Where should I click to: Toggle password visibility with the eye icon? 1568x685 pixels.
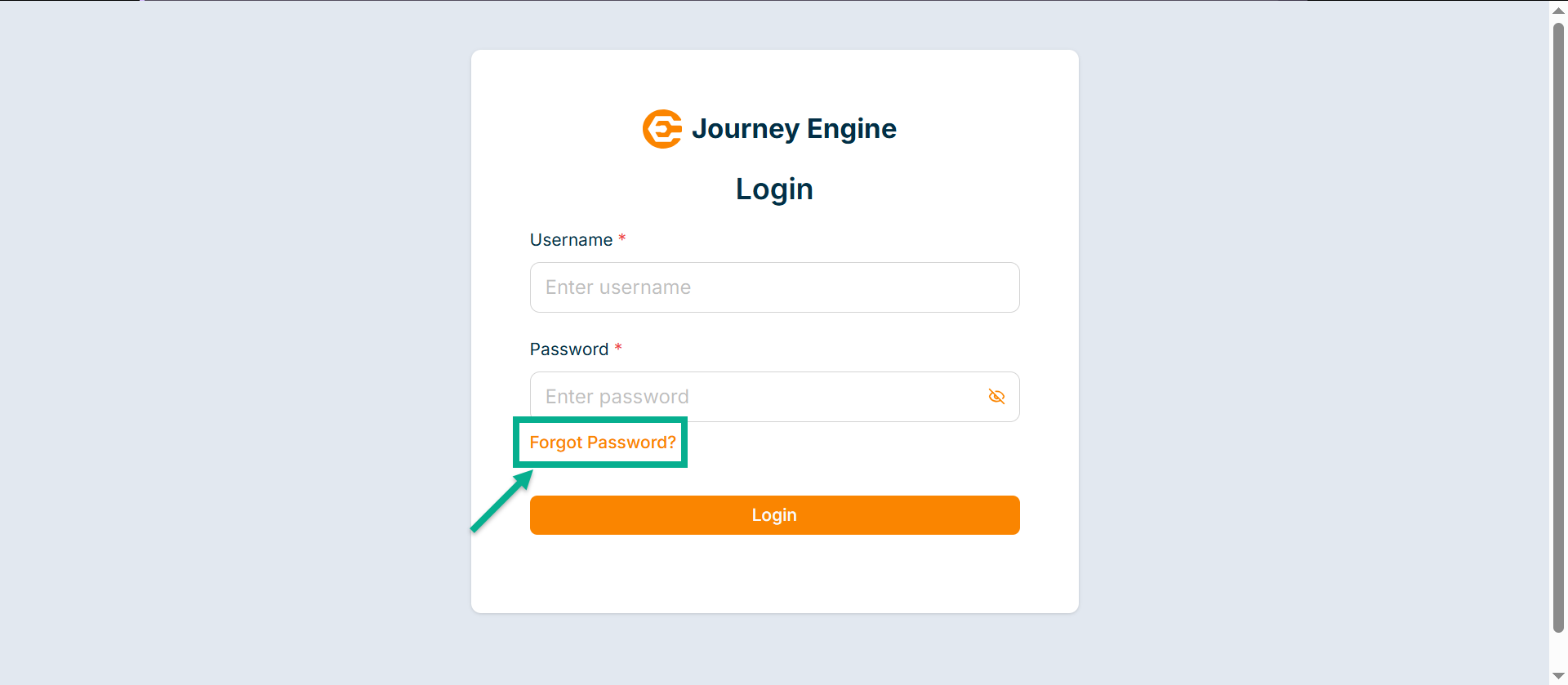coord(996,397)
